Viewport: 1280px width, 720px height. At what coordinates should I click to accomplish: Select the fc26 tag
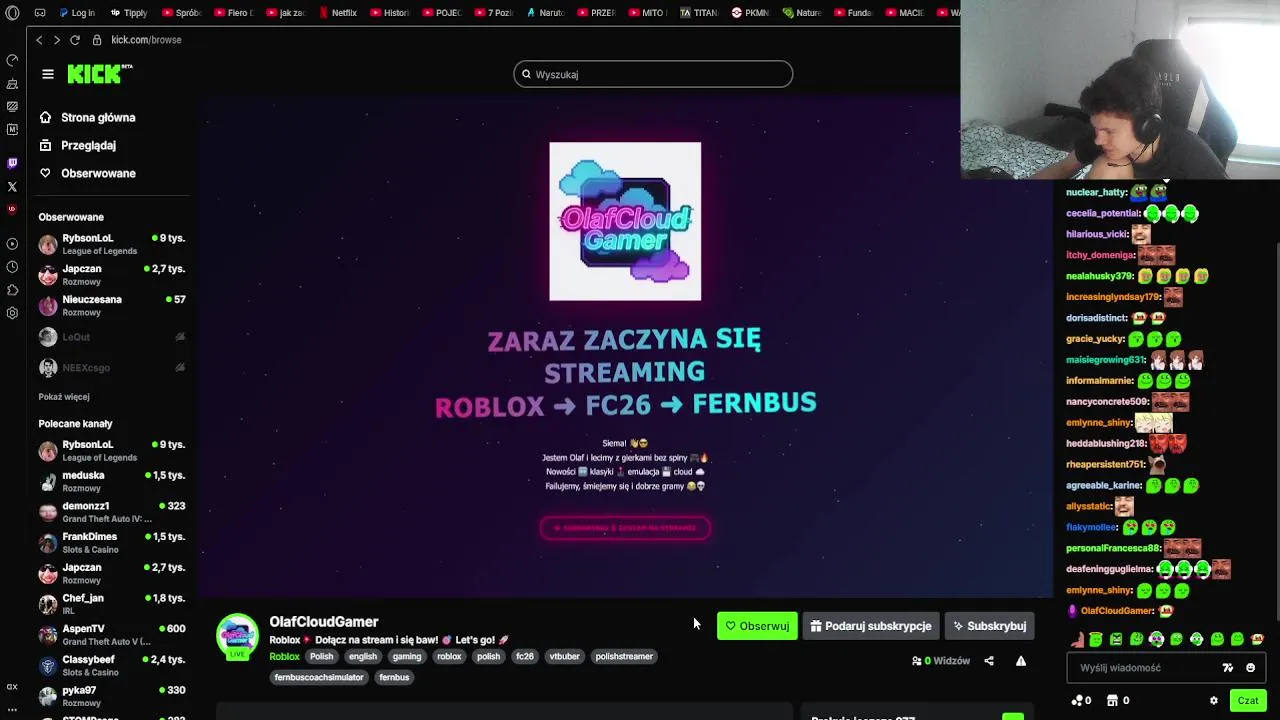pos(525,657)
